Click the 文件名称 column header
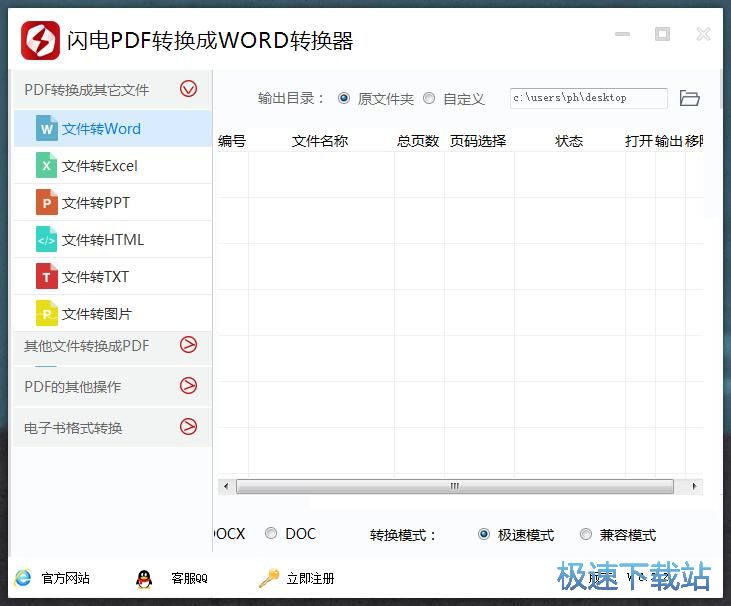Viewport: 731px width, 606px height. coord(320,141)
